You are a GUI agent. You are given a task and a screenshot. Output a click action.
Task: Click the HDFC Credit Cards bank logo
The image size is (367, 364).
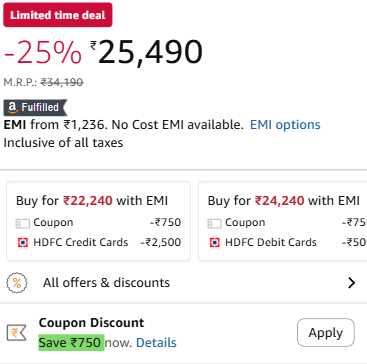coord(23,243)
